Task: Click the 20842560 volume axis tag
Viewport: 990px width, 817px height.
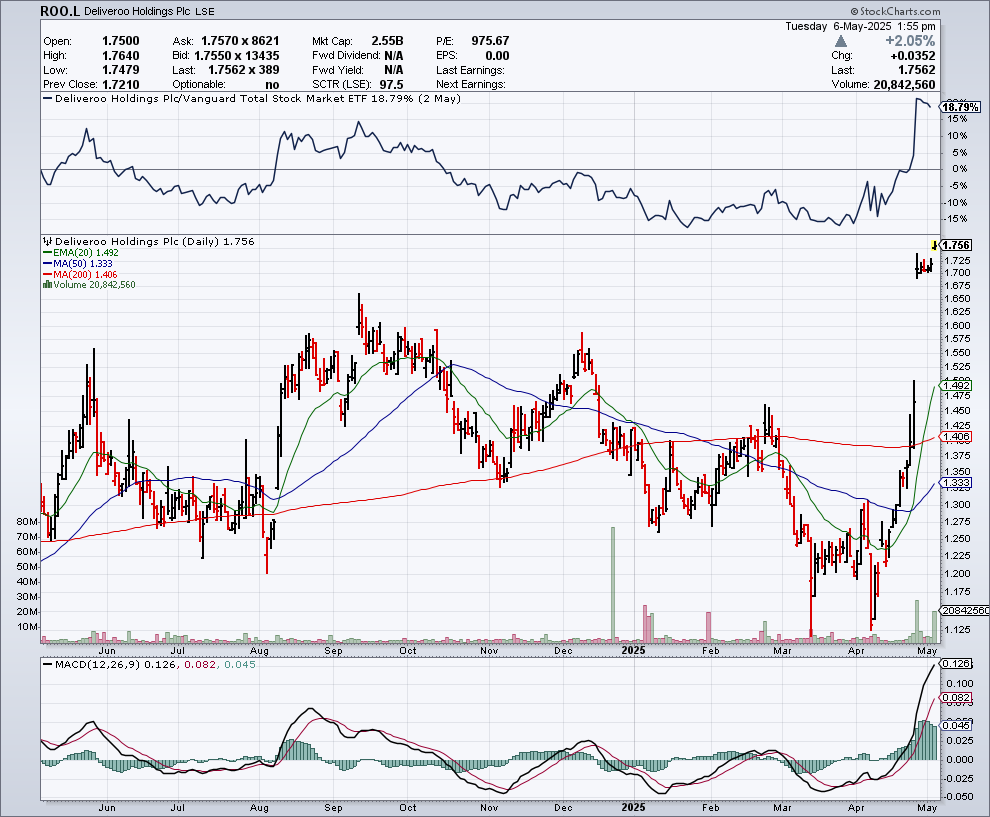Action: point(965,611)
